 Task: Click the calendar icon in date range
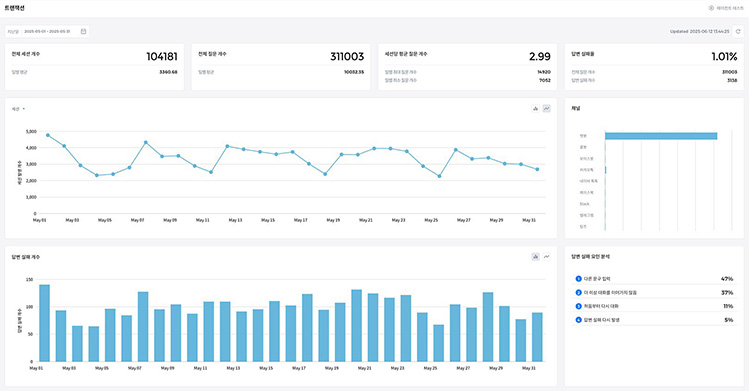pyautogui.click(x=83, y=32)
